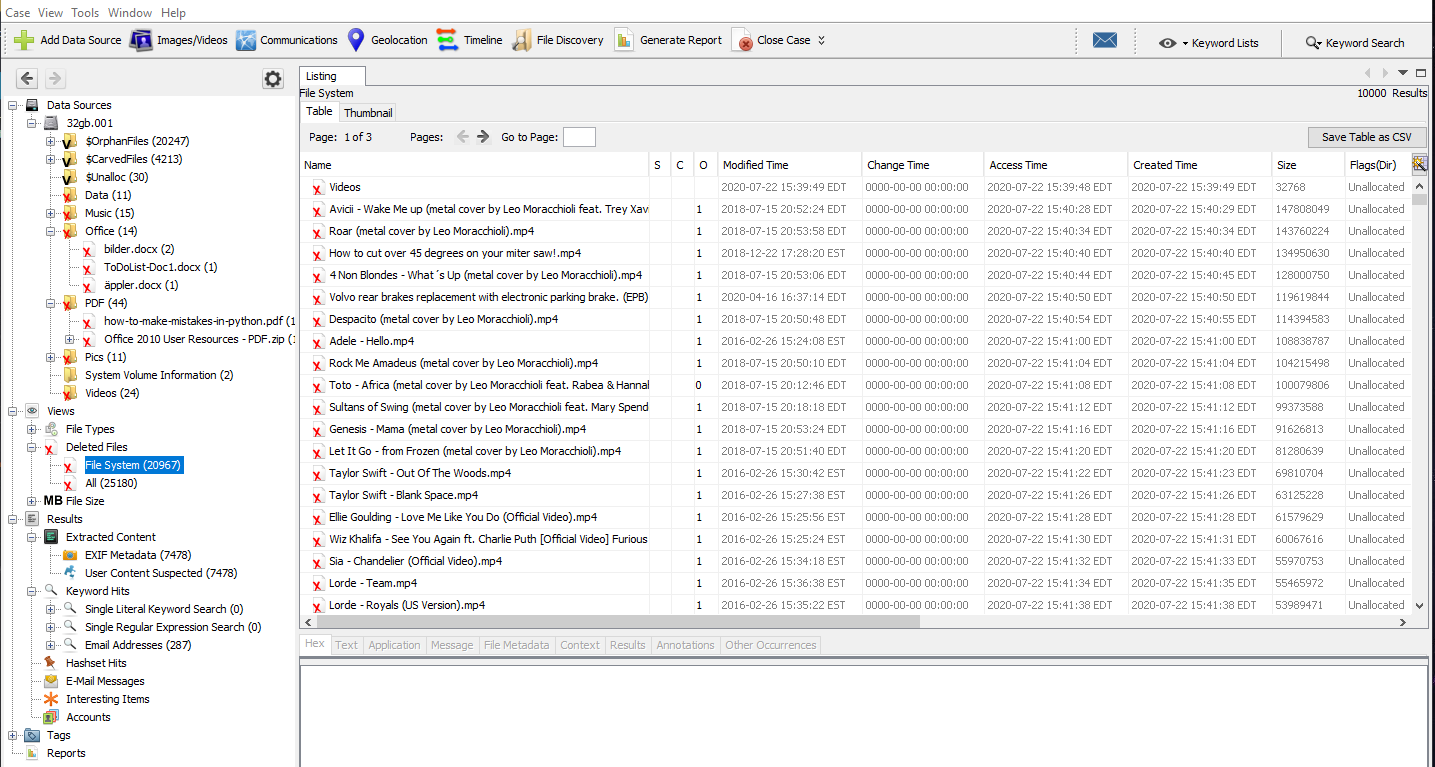Click the Go to Page input field
1435x767 pixels.
tap(579, 137)
